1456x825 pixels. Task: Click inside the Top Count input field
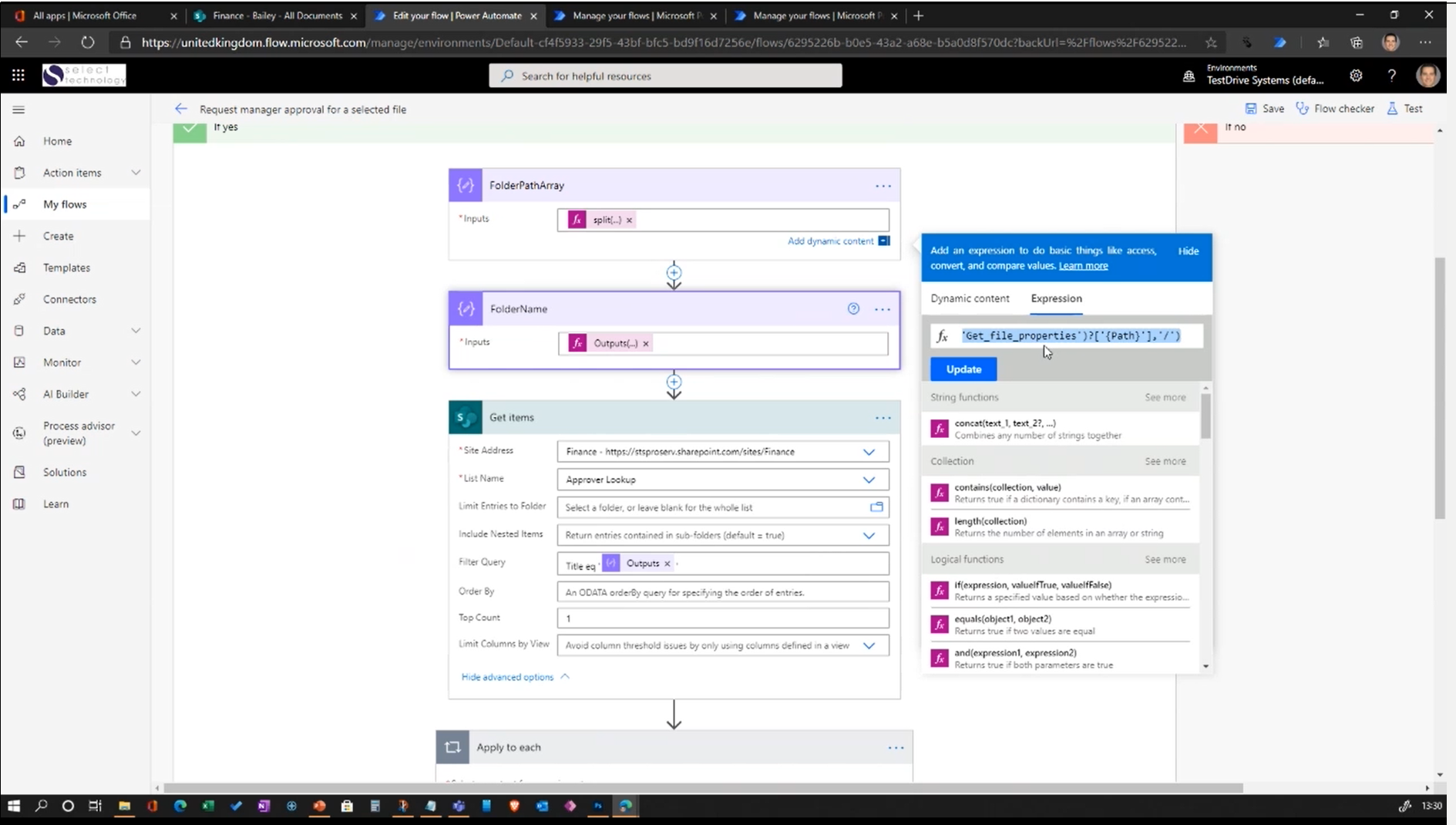pos(721,618)
